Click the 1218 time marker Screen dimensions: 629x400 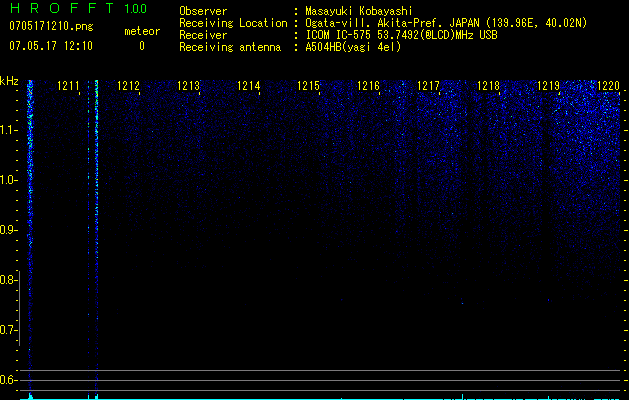click(488, 85)
